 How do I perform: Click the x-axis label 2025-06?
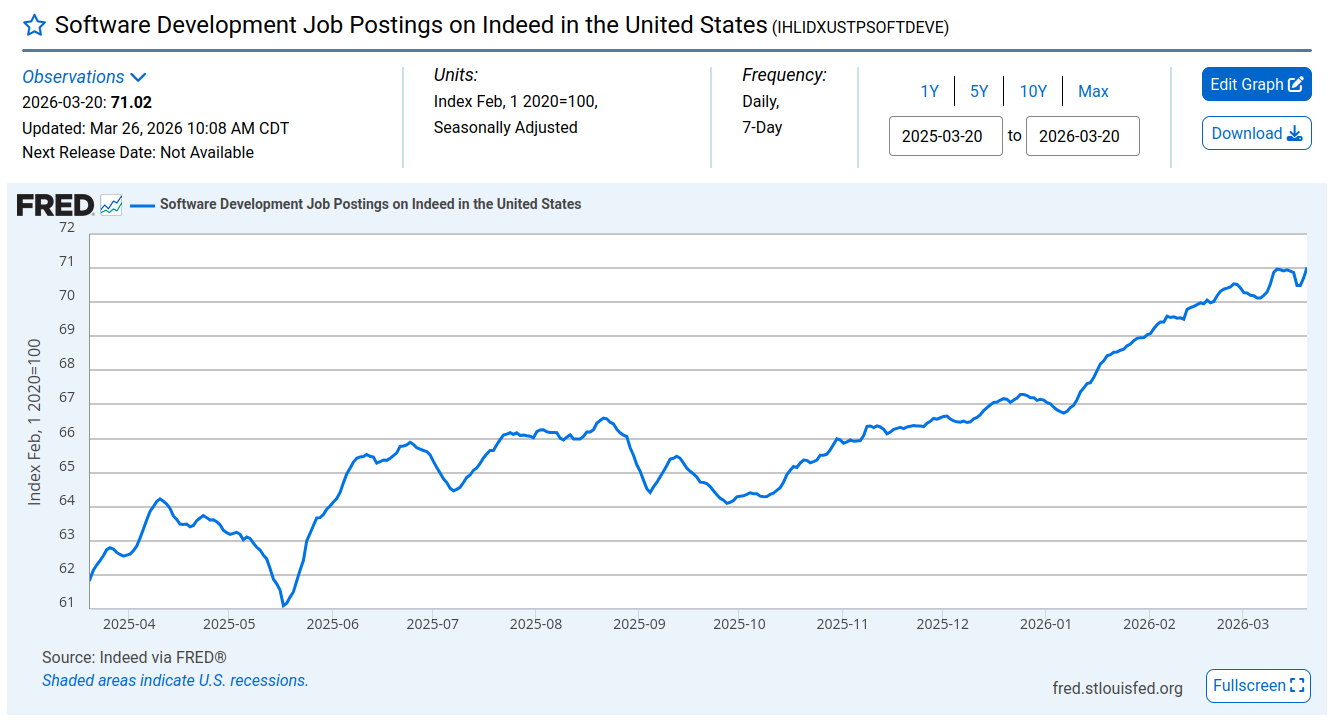point(332,624)
